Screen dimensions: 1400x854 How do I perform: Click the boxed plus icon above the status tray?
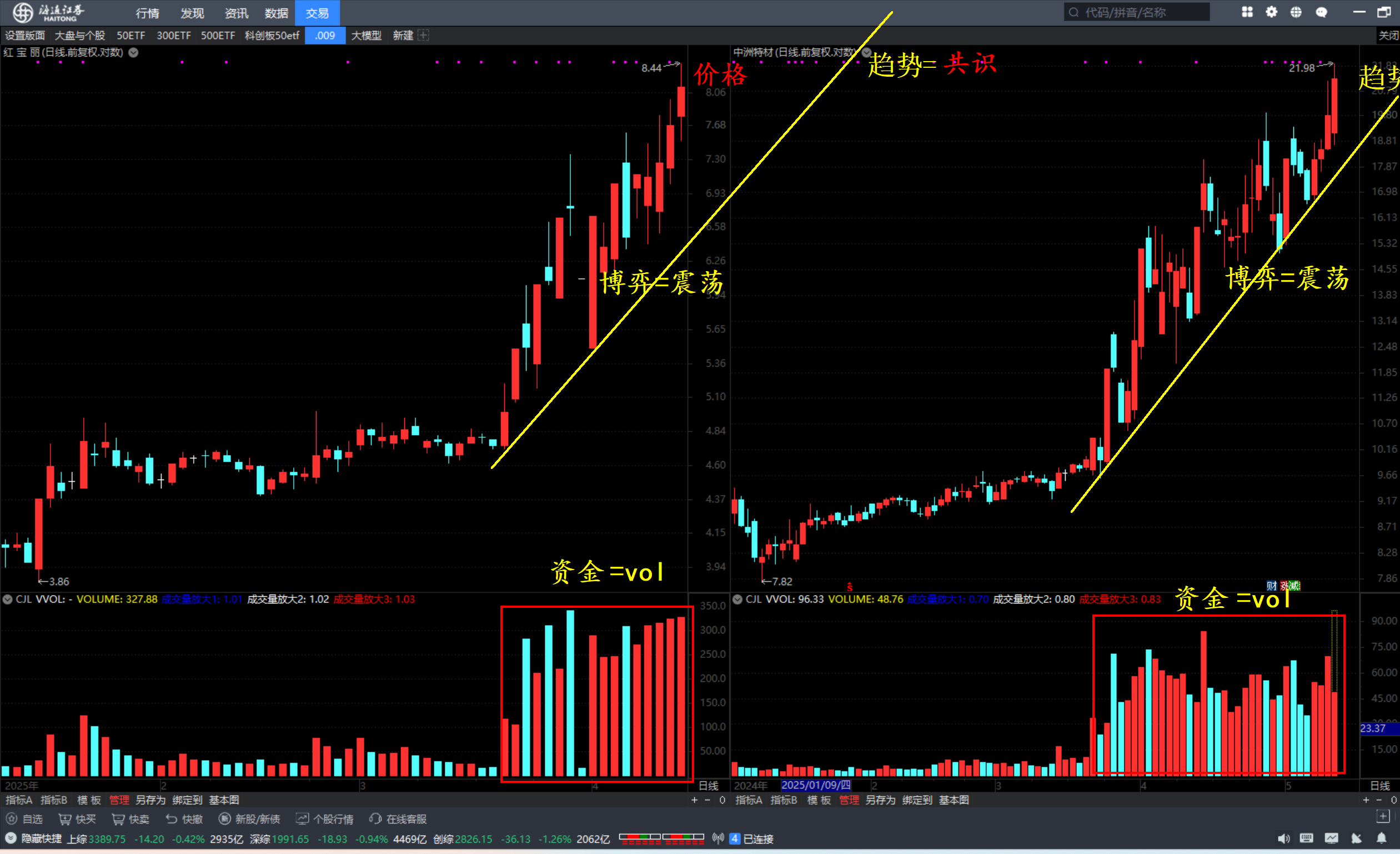click(x=1383, y=816)
